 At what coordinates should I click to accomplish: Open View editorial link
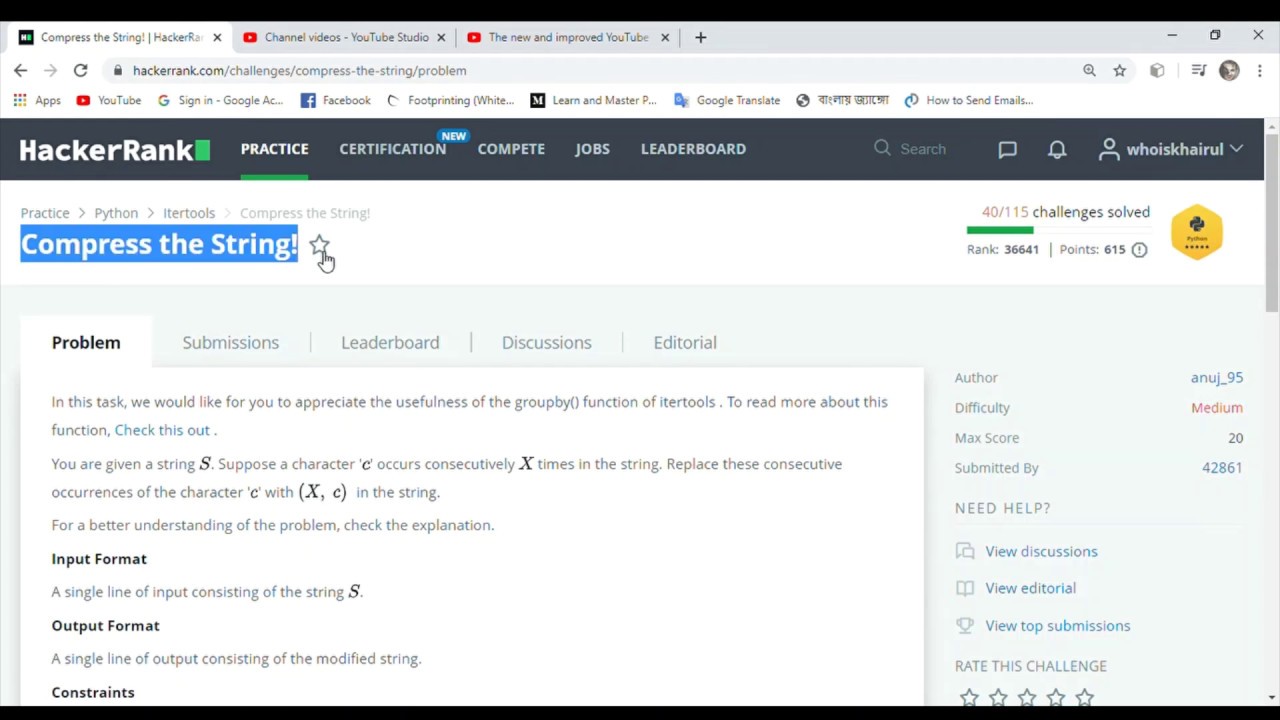coord(1030,588)
